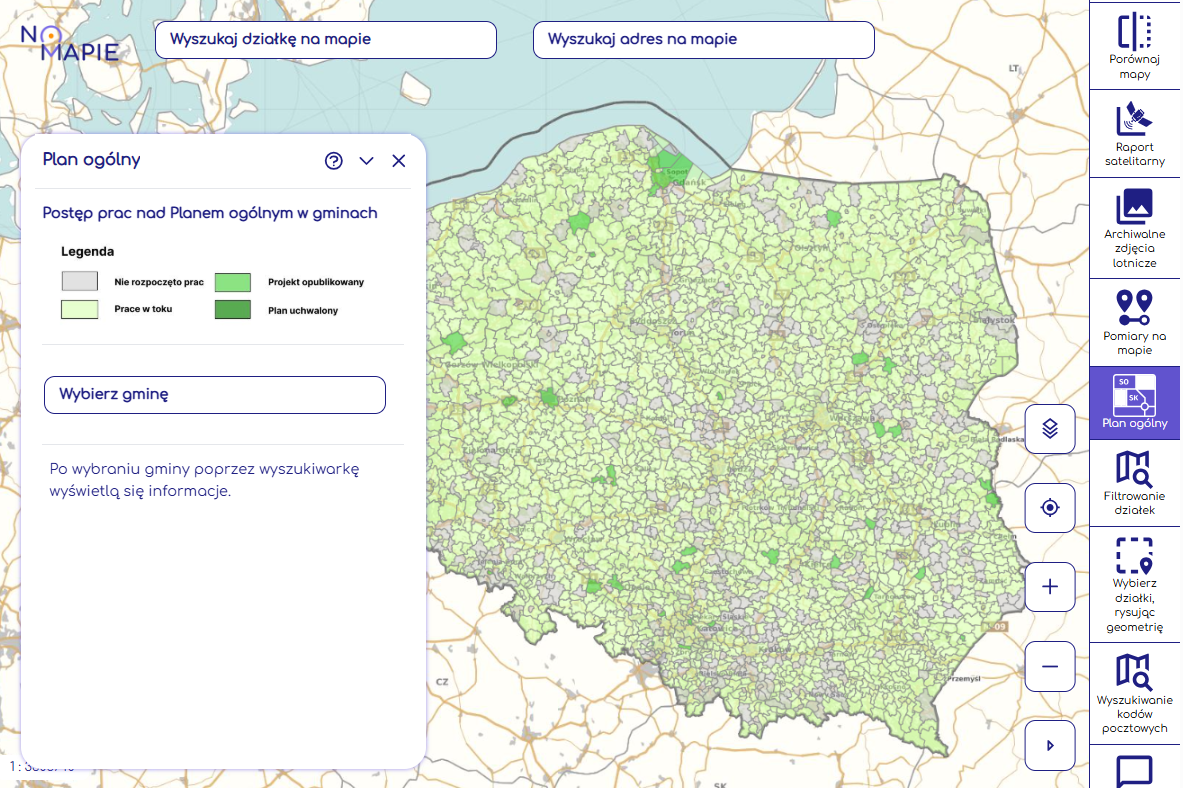Collapse the Plan ogólny panel chevron
The height and width of the screenshot is (788, 1183).
point(366,161)
